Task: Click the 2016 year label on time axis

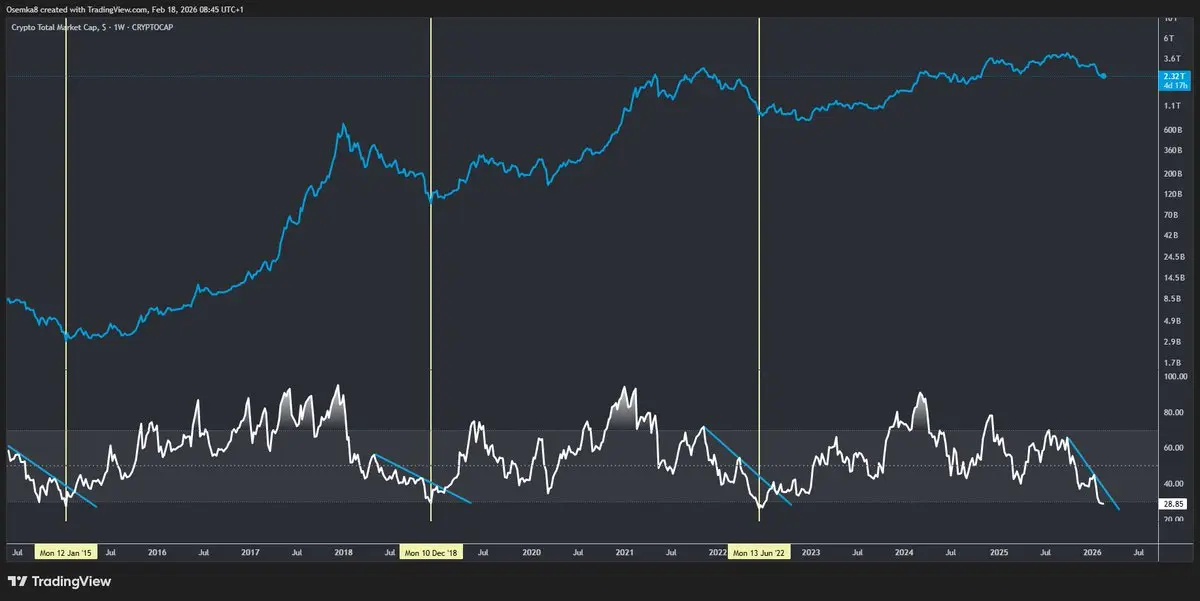Action: point(157,552)
